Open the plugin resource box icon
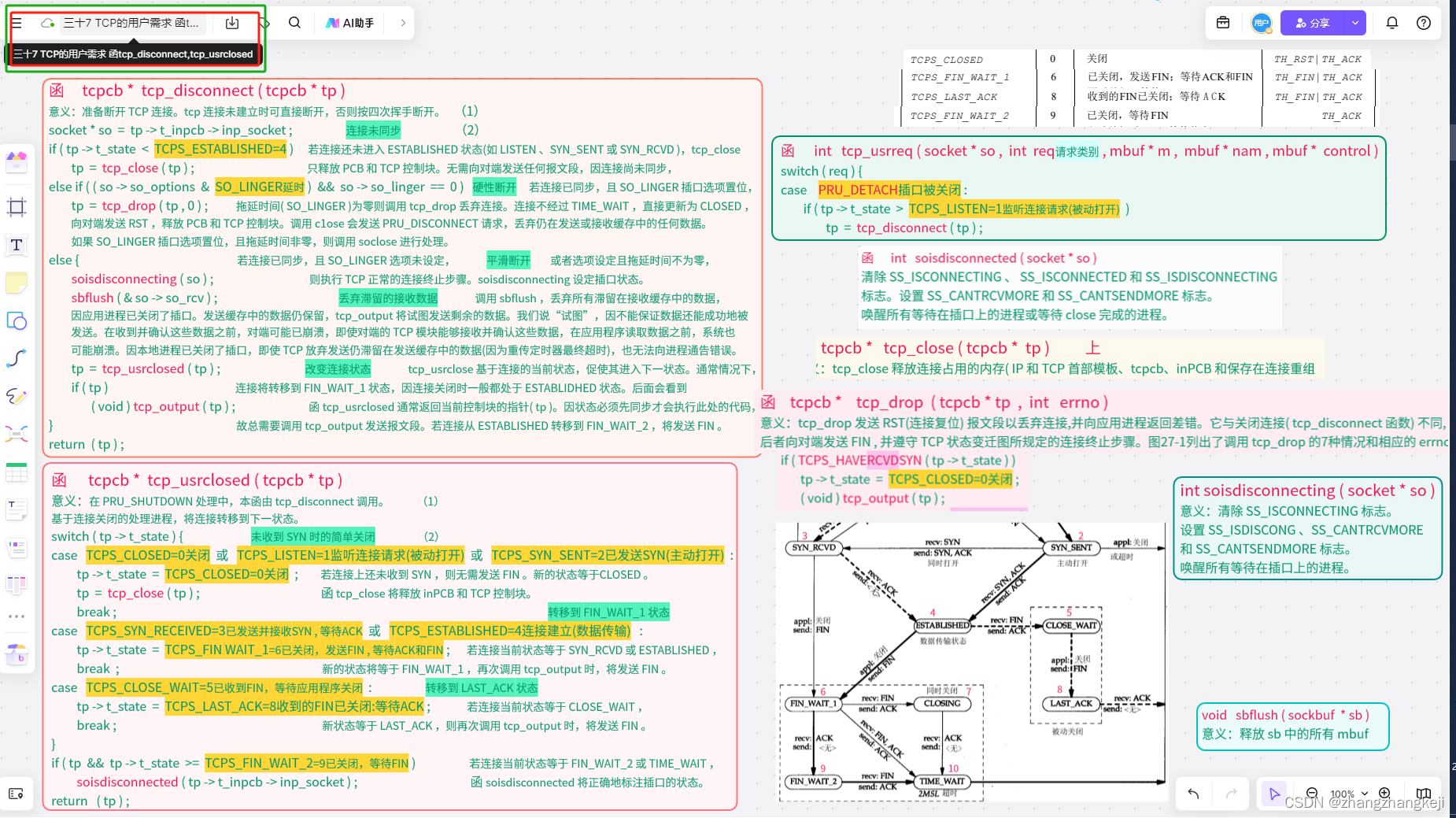The image size is (1456, 818). (x=17, y=653)
